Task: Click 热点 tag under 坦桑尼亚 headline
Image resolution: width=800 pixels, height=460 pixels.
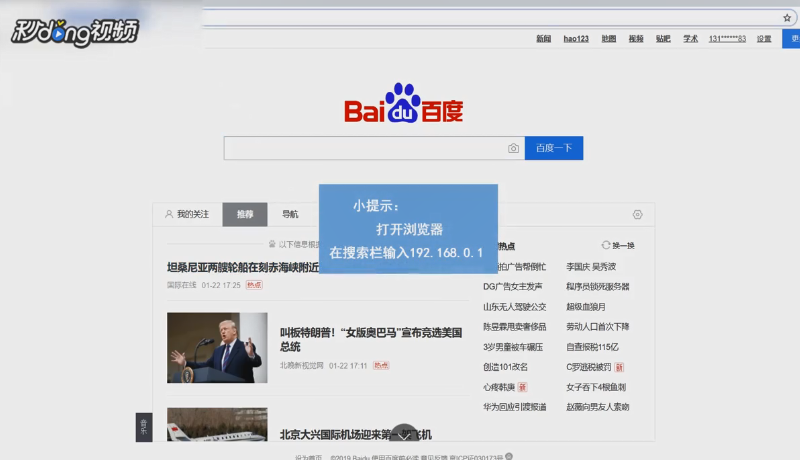Action: (254, 285)
